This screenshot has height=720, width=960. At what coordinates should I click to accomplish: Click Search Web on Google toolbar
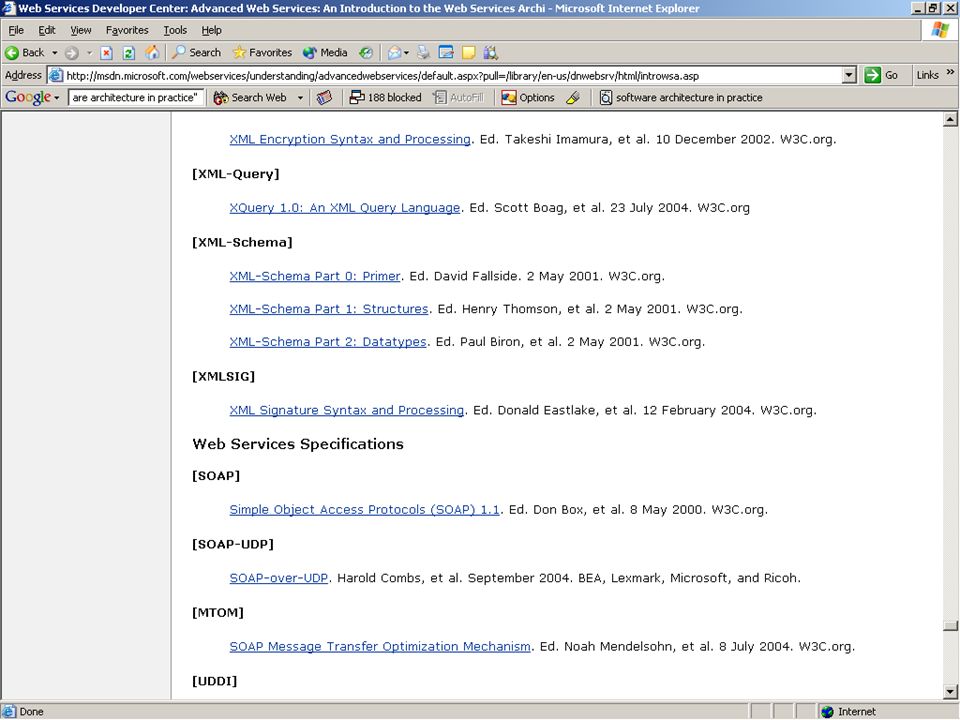pos(250,97)
